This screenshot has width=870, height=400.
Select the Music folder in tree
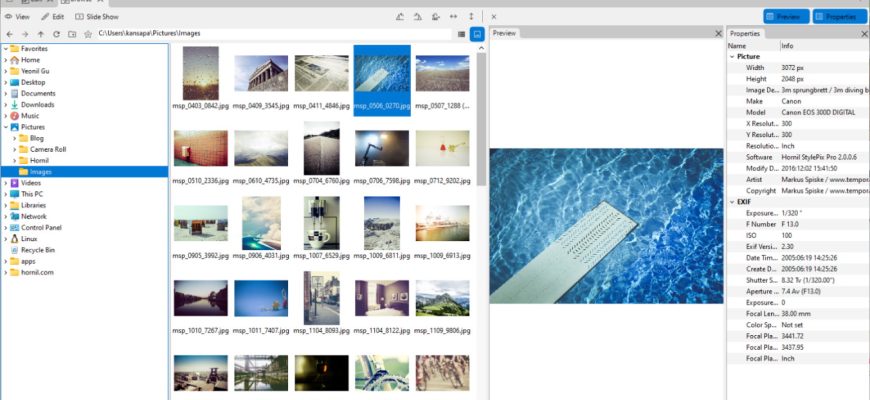click(24, 116)
